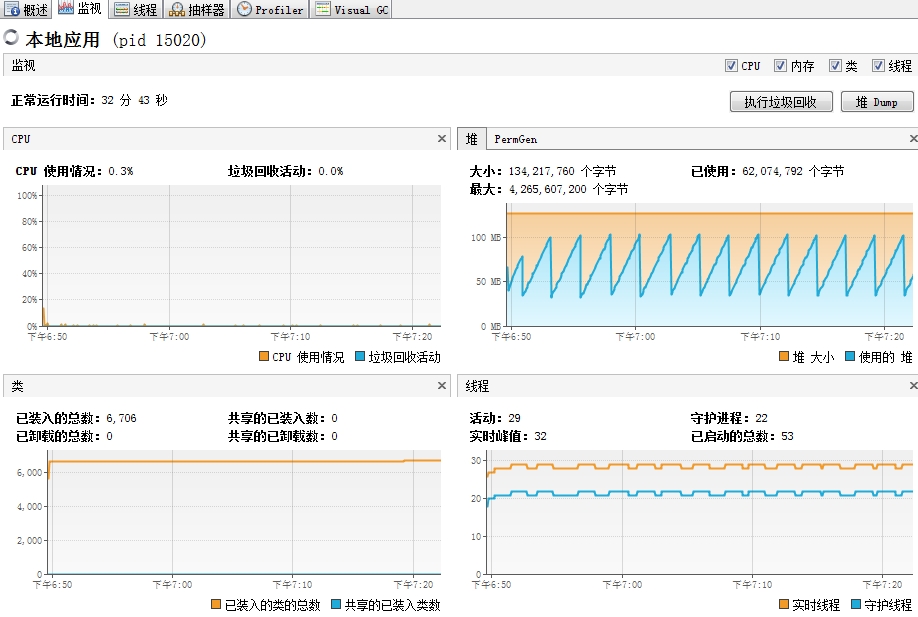Click the 抽样器 tab sampler icon
This screenshot has width=918, height=617.
pos(177,9)
